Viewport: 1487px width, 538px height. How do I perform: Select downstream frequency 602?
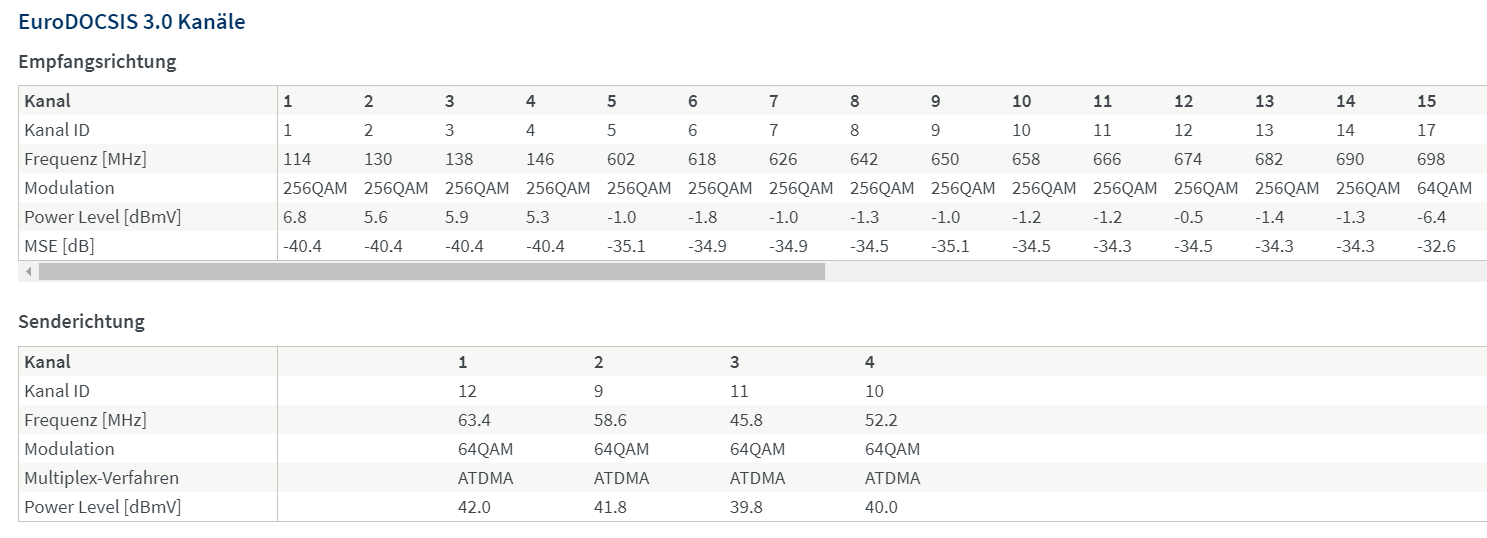(621, 159)
